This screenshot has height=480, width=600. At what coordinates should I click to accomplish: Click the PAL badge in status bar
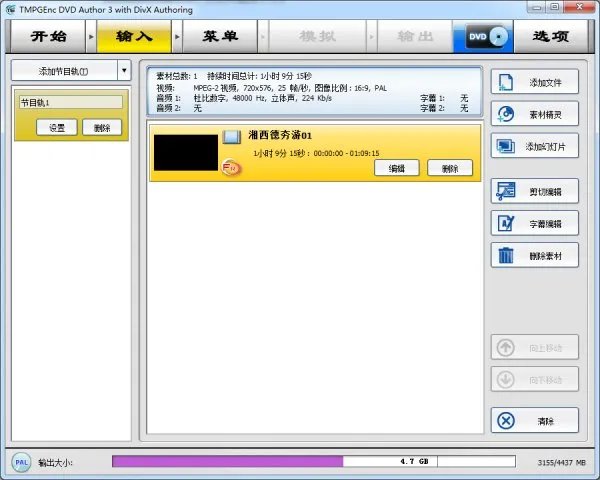[x=21, y=462]
